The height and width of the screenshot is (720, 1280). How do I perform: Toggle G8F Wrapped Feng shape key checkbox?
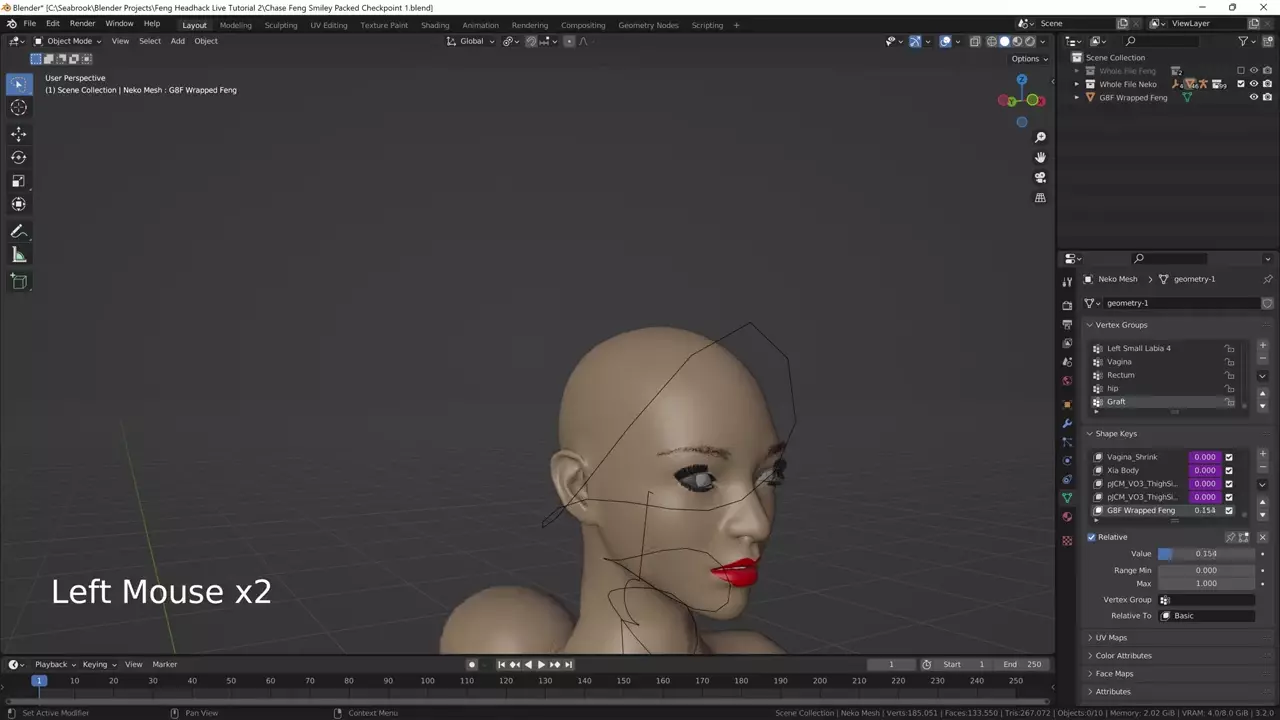(x=1229, y=510)
